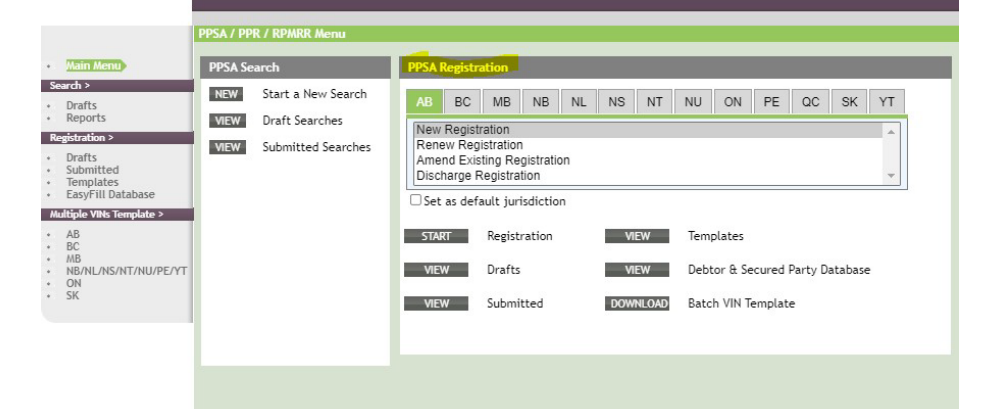Select Amend Existing Registration option
This screenshot has width=984, height=409.
tap(648, 161)
